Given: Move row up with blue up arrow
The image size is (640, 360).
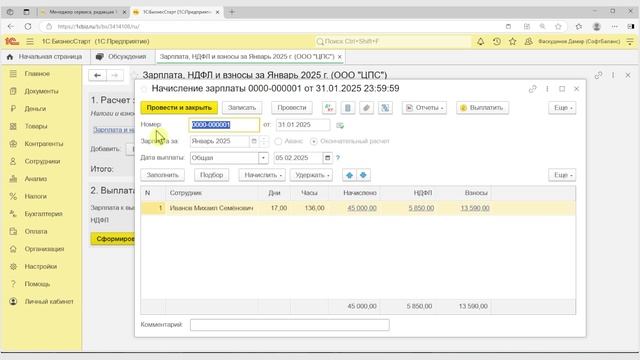Looking at the screenshot, I should [349, 175].
